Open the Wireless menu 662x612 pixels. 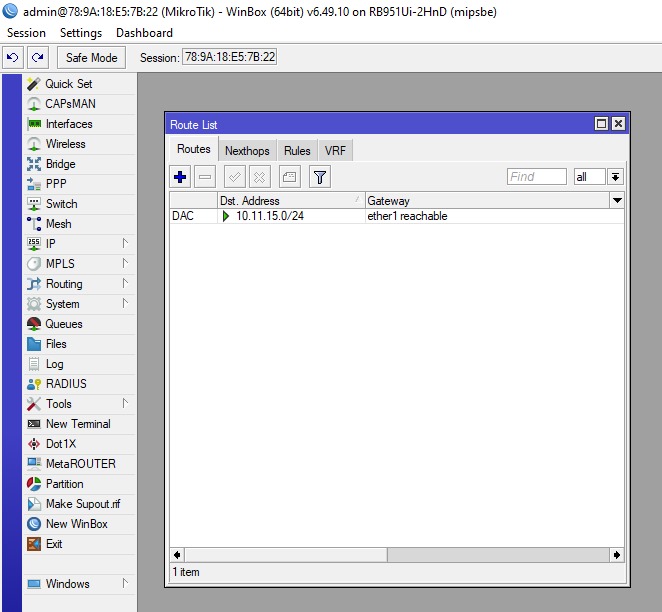click(x=79, y=144)
